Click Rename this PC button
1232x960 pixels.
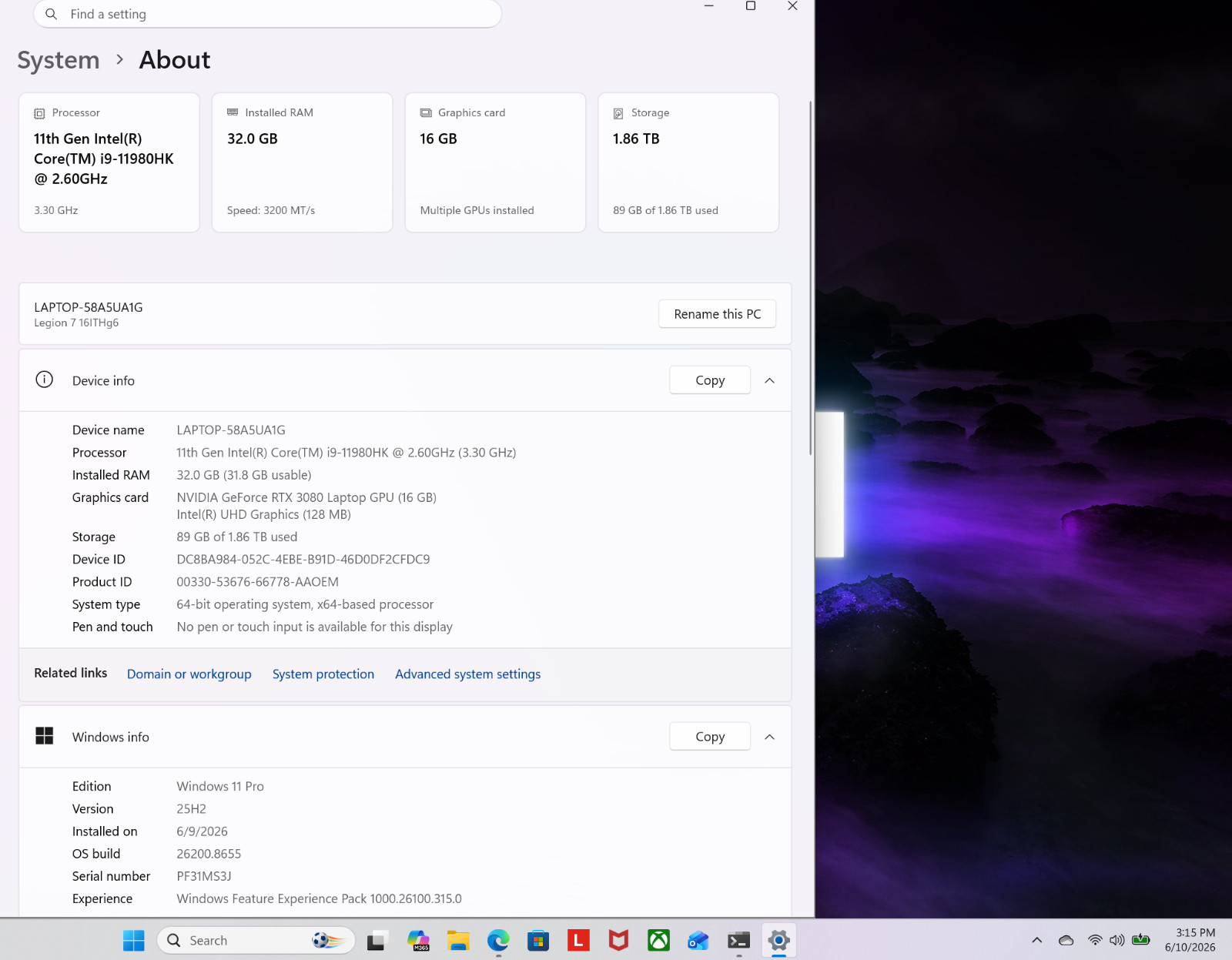click(x=717, y=314)
